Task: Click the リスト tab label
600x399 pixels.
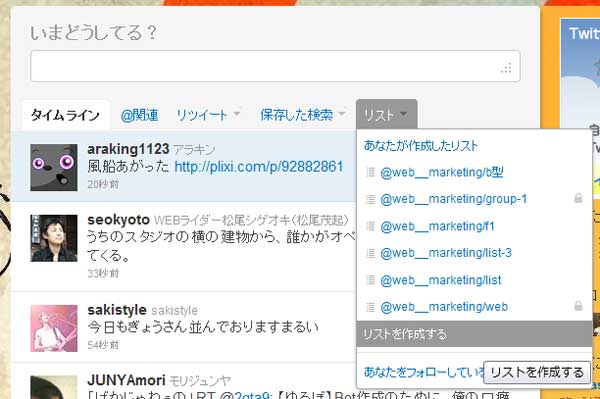Action: click(x=378, y=115)
